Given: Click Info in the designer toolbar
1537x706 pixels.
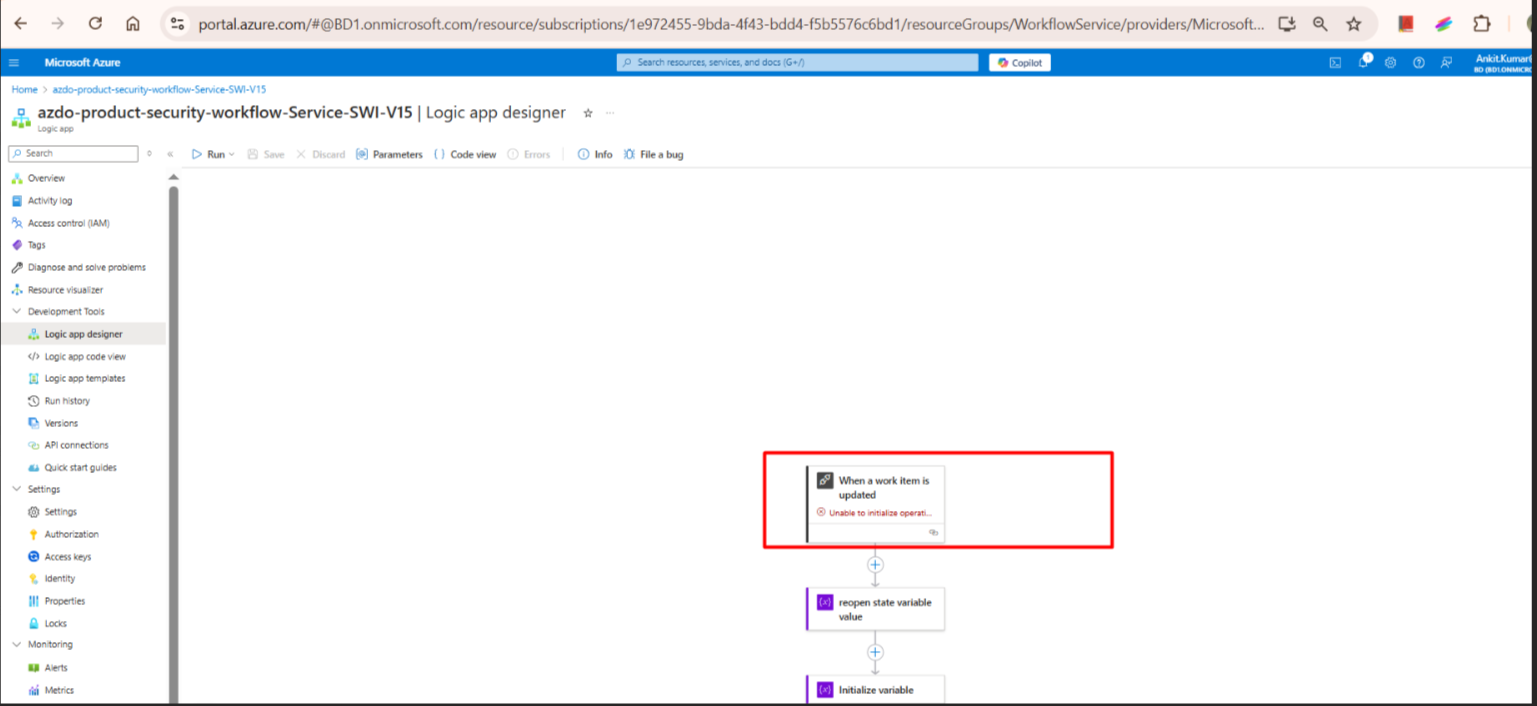Looking at the screenshot, I should [x=595, y=154].
